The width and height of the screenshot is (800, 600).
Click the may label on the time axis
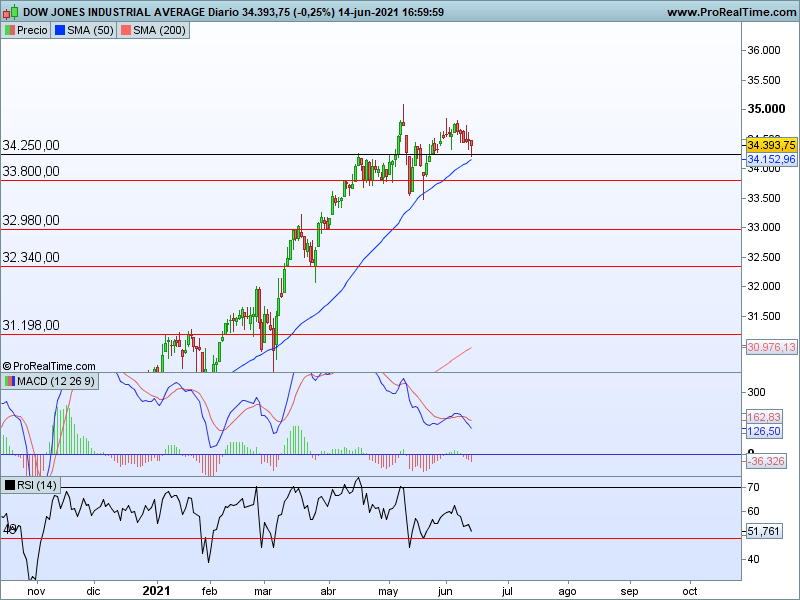point(388,591)
